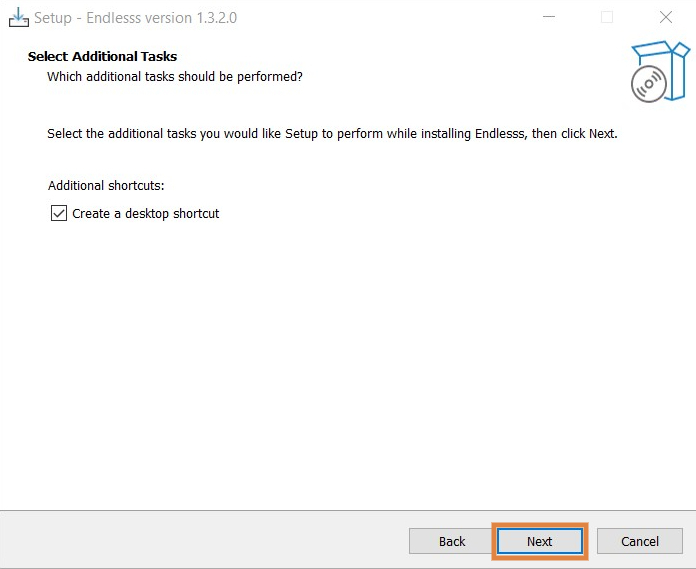Click the grey footer area left of Back
This screenshot has height=569, width=696.
pyautogui.click(x=200, y=540)
